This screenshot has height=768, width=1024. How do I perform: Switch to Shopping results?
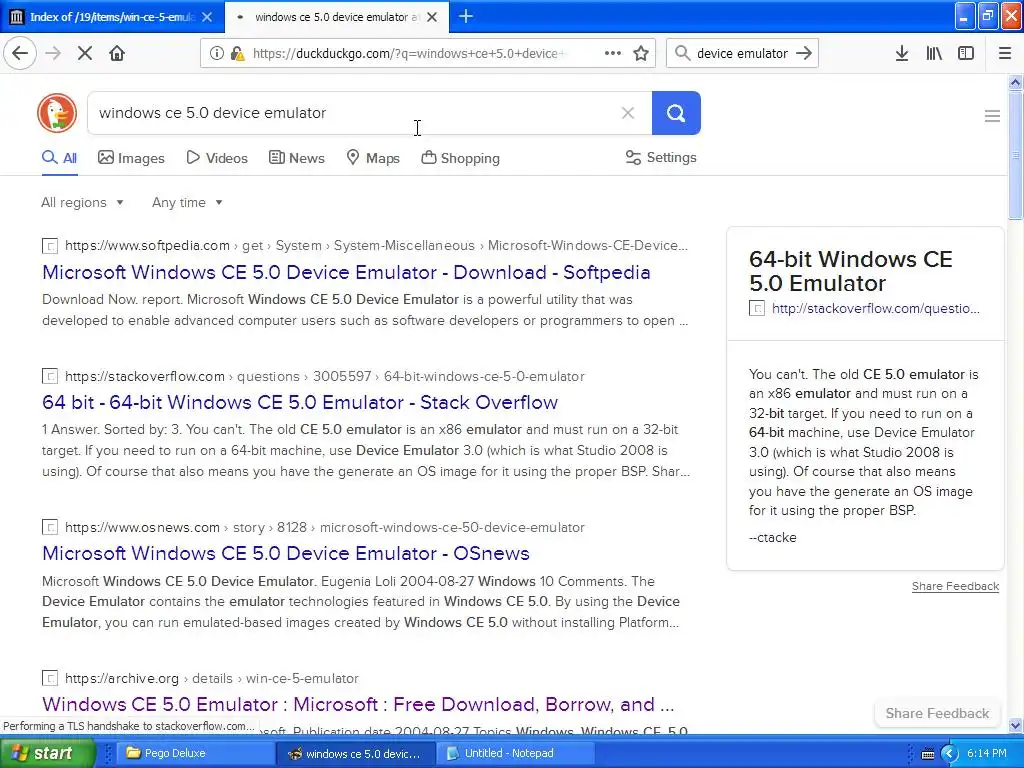click(x=460, y=158)
